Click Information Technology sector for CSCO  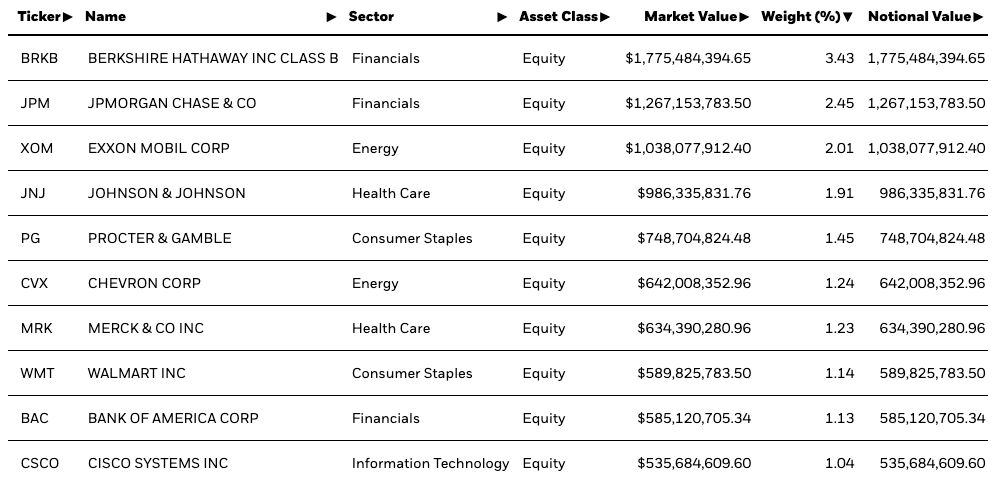431,464
